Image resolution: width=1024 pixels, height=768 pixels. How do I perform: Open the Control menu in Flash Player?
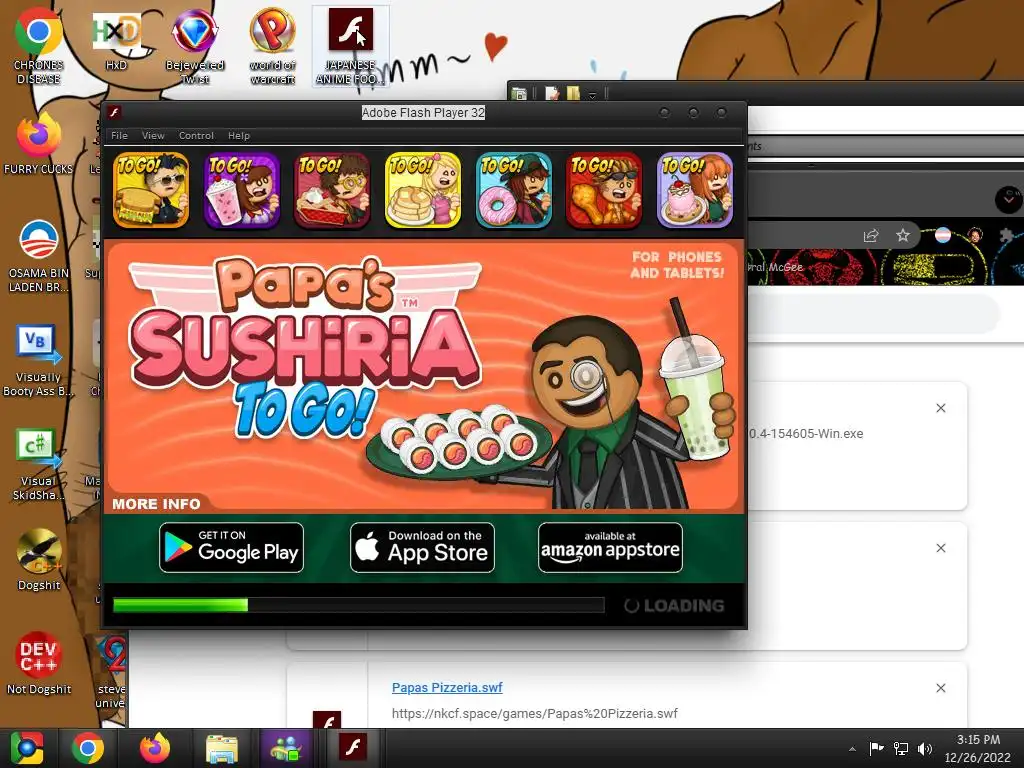pyautogui.click(x=196, y=135)
